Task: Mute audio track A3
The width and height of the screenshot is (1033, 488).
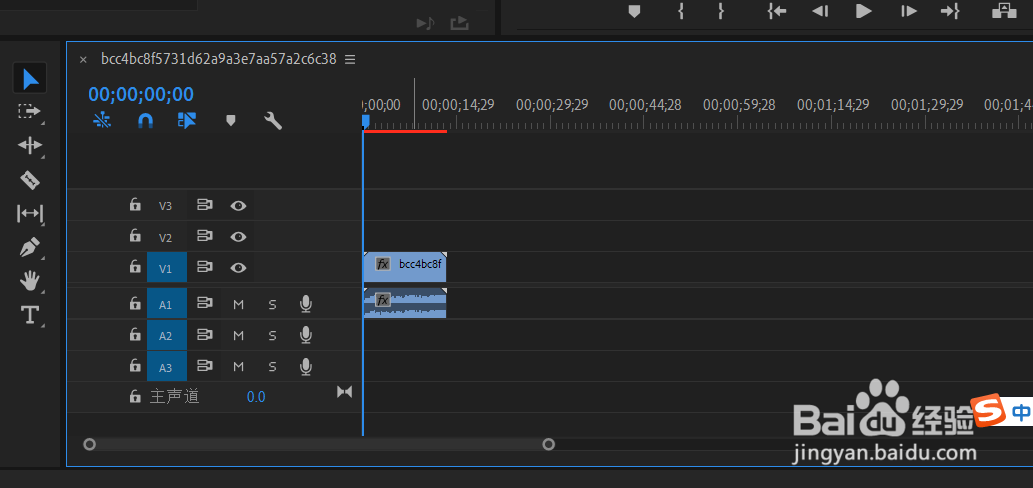Action: (238, 367)
